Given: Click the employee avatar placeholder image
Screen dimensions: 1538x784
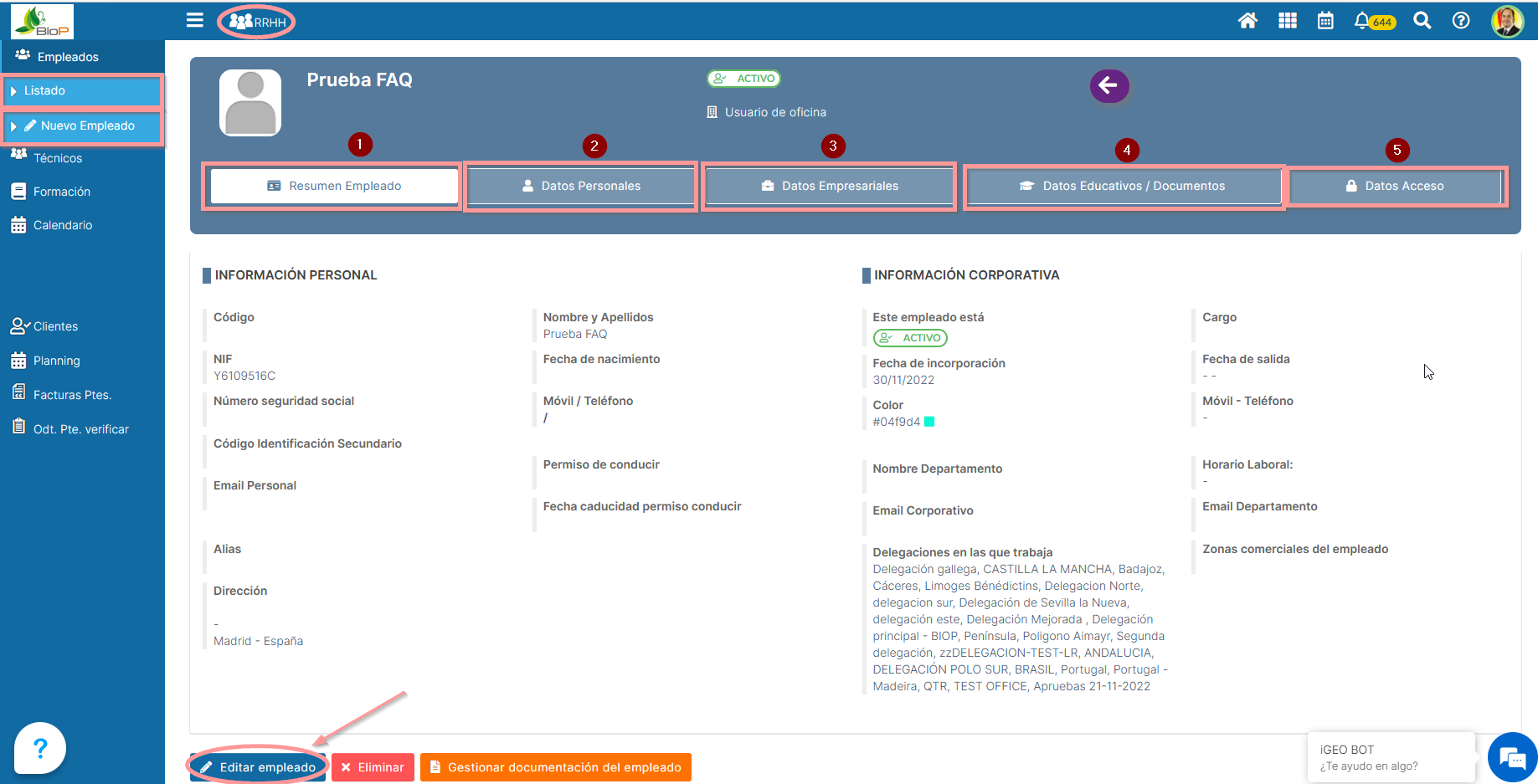Looking at the screenshot, I should (x=250, y=103).
